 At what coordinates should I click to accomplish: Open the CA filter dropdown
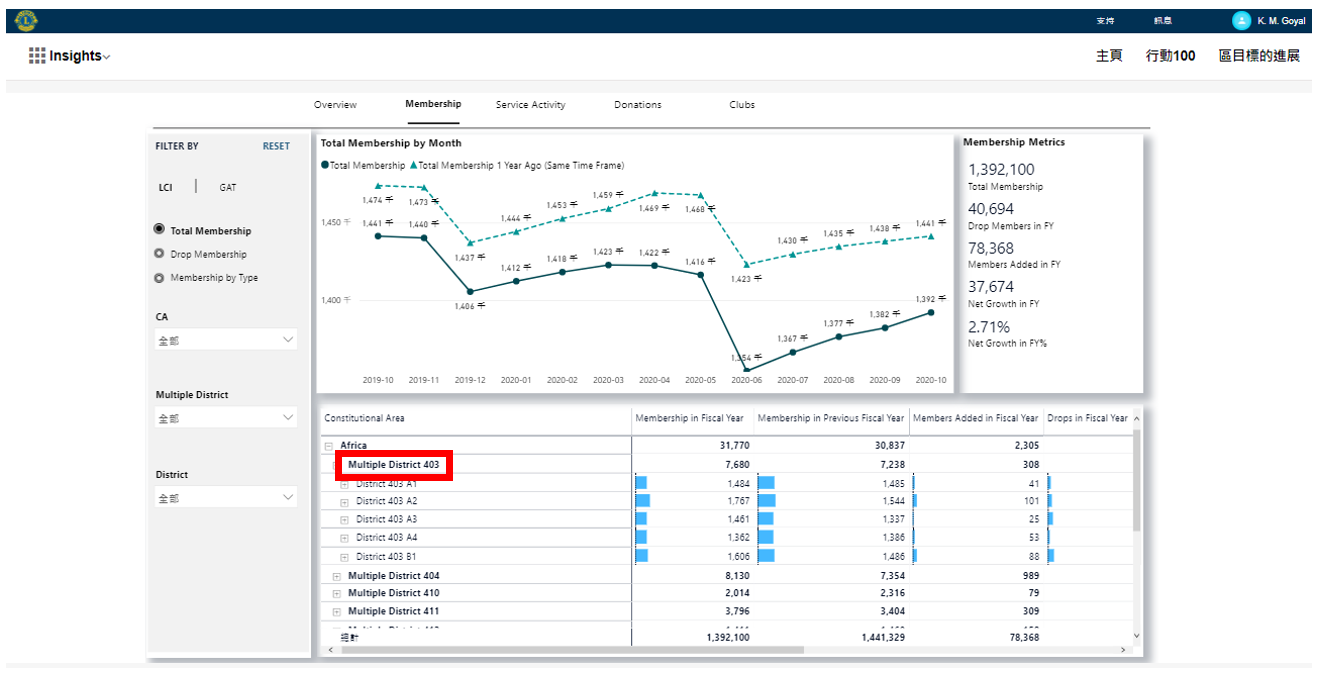click(x=227, y=340)
